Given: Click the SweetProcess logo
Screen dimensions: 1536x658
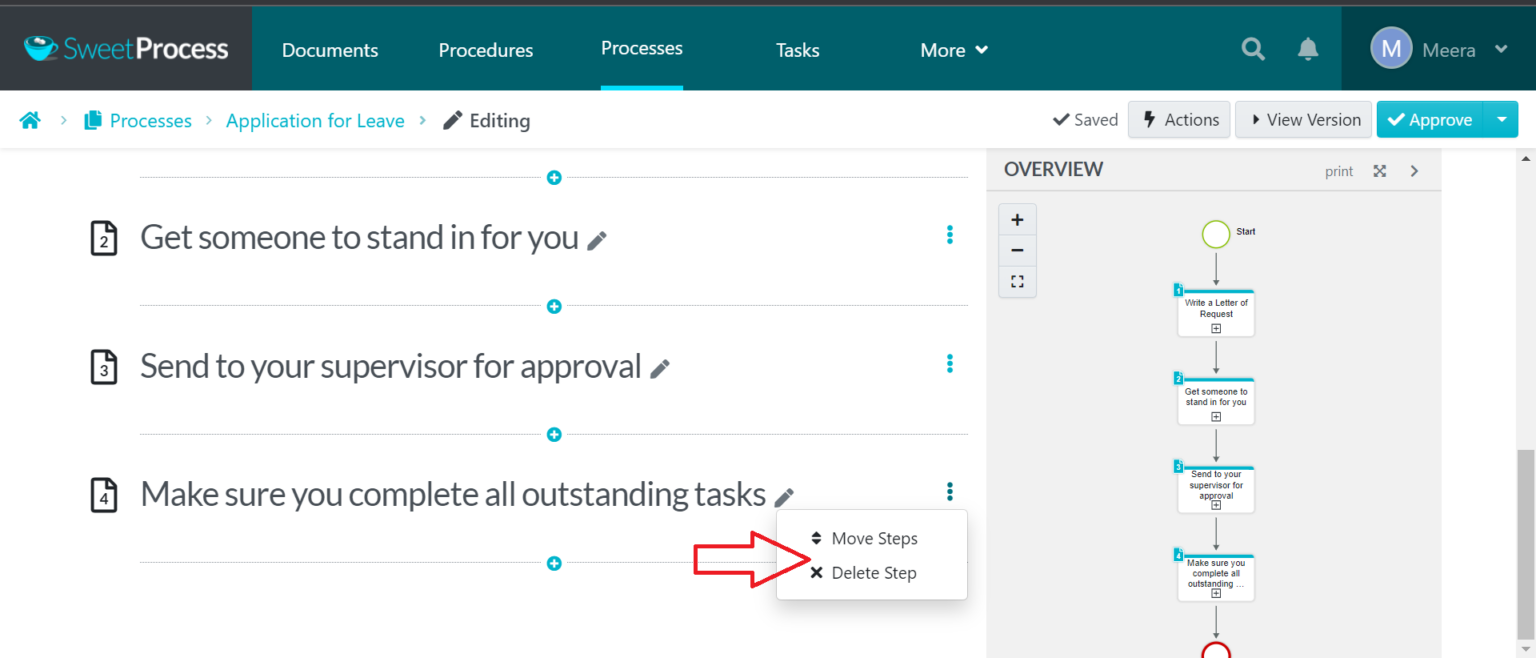Looking at the screenshot, I should tap(126, 48).
